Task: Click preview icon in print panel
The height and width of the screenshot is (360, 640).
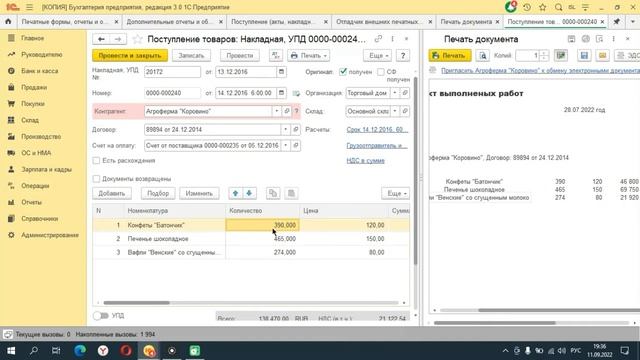Action: pyautogui.click(x=482, y=56)
